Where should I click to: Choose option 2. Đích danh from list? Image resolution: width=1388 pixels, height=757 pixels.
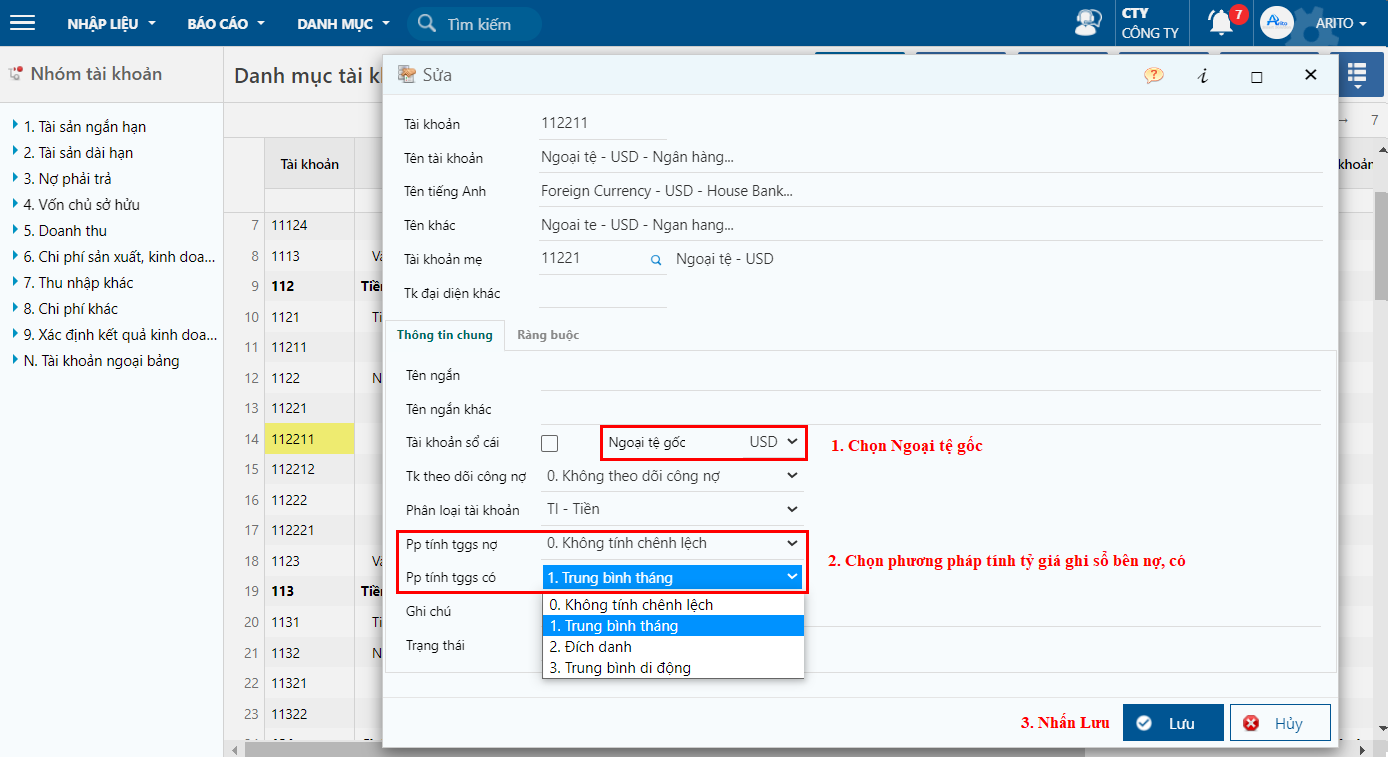(x=591, y=647)
